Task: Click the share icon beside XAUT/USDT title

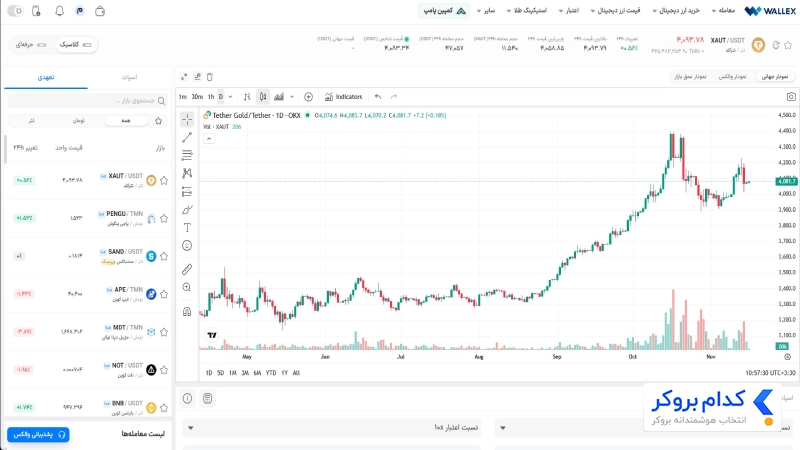Action: 776,45
